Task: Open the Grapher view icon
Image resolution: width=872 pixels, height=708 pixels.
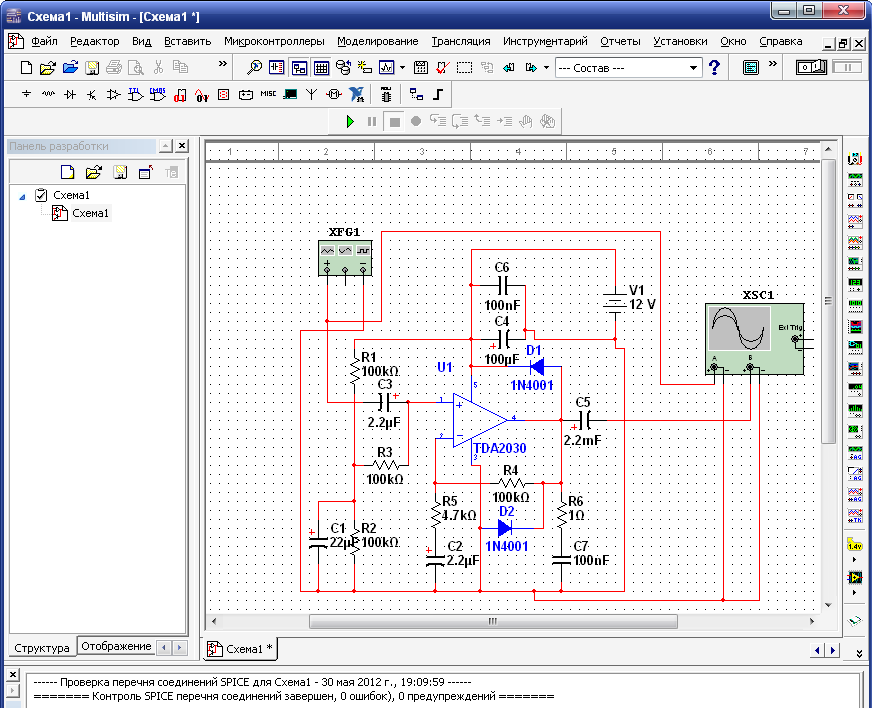Action: click(387, 68)
